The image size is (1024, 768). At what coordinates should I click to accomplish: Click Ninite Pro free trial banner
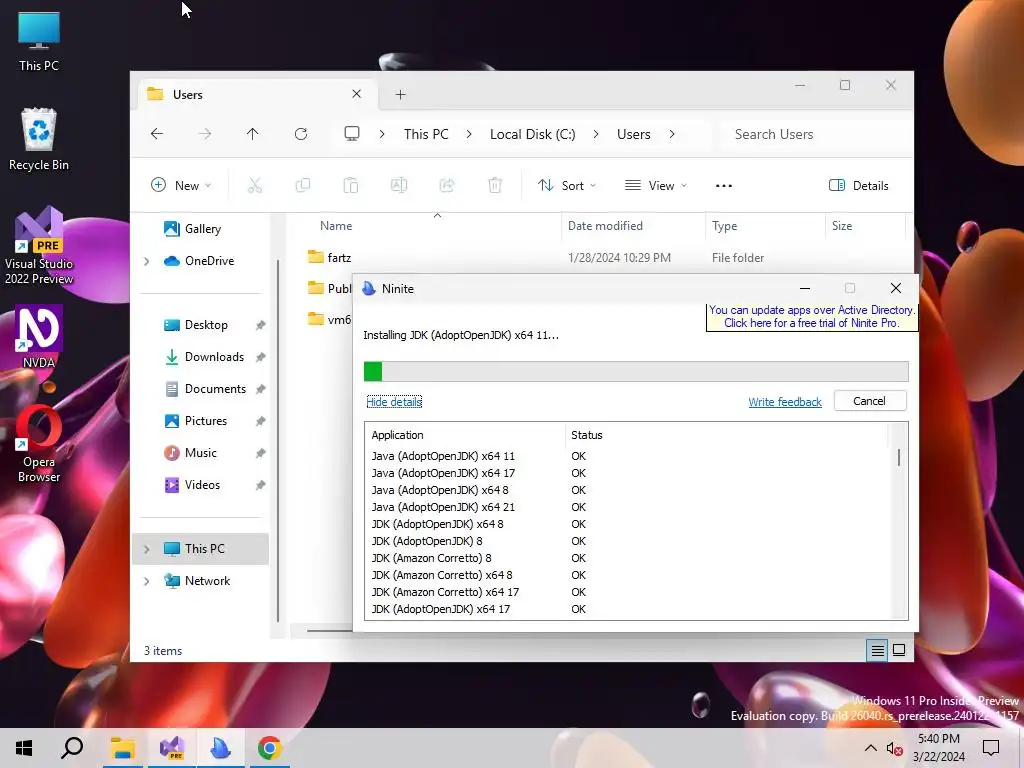click(812, 317)
